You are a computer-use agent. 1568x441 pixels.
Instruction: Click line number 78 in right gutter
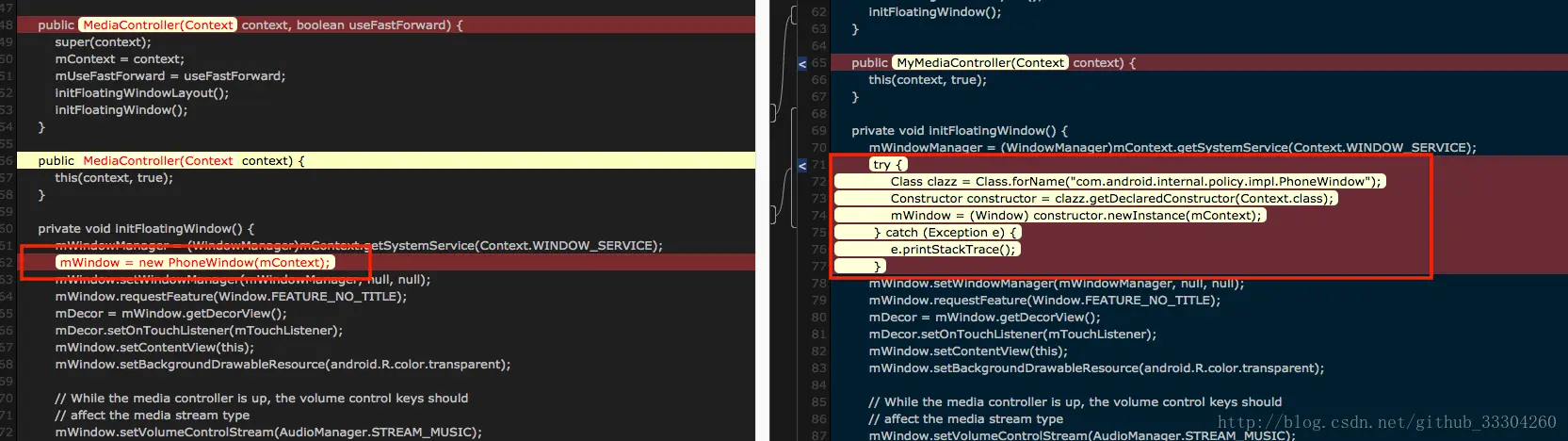(x=818, y=284)
